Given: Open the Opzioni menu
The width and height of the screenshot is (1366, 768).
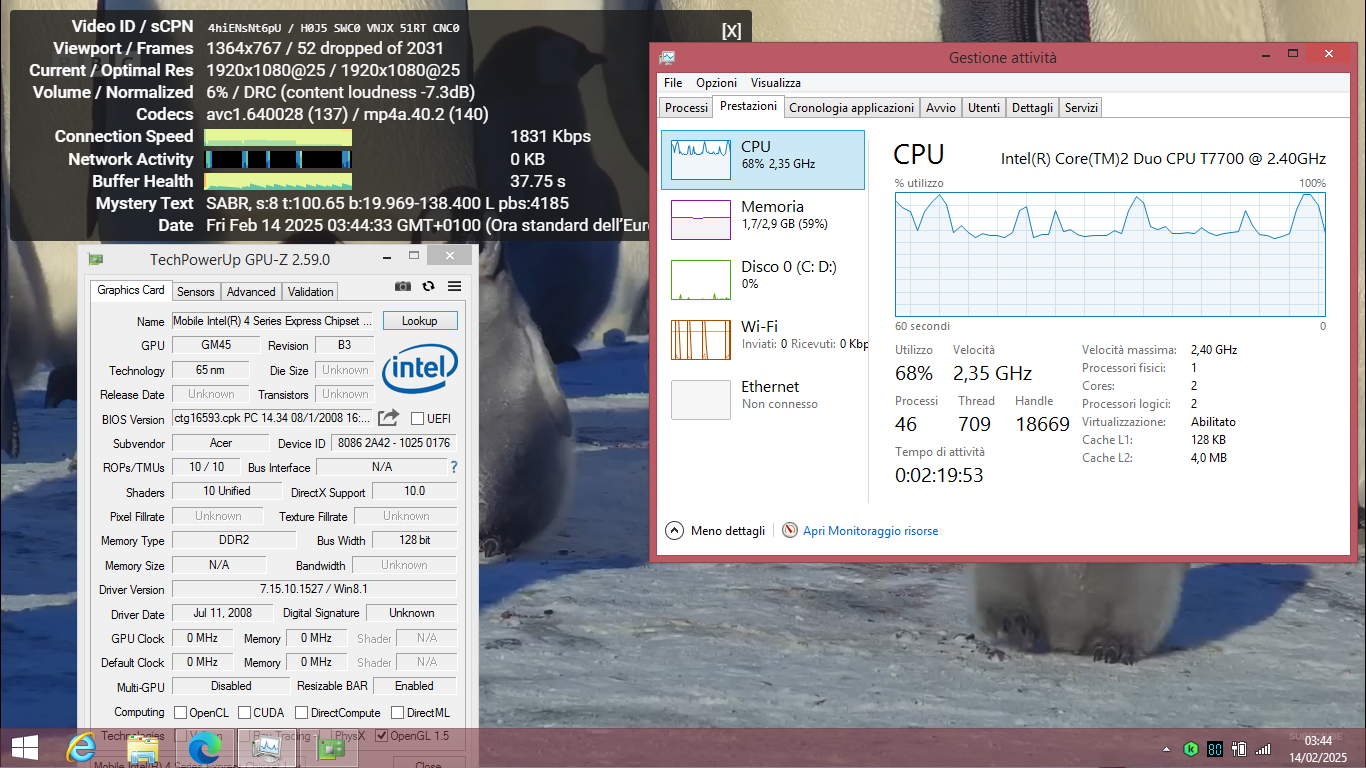Looking at the screenshot, I should [716, 83].
